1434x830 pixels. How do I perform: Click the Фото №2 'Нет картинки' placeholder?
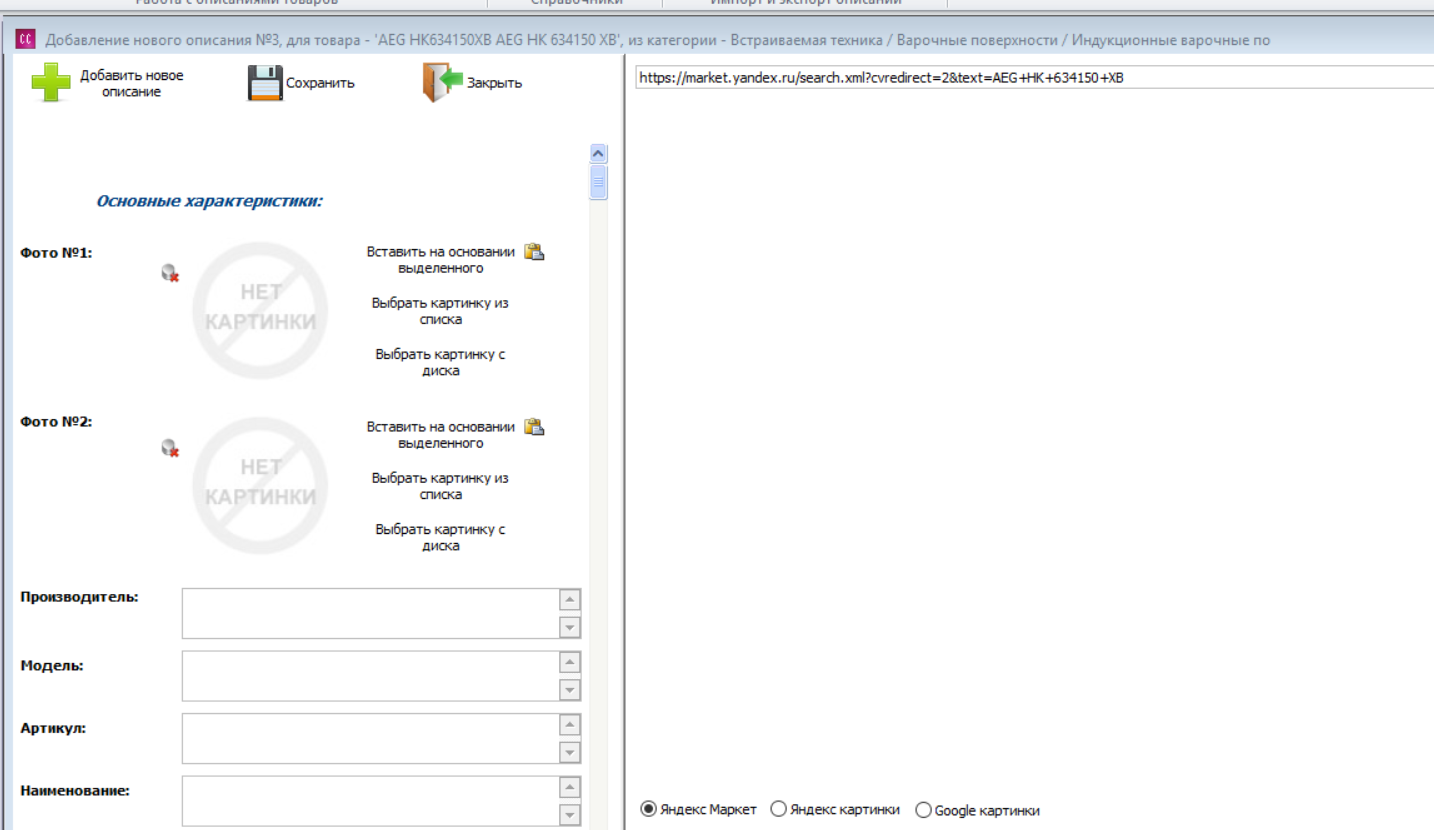click(x=260, y=486)
